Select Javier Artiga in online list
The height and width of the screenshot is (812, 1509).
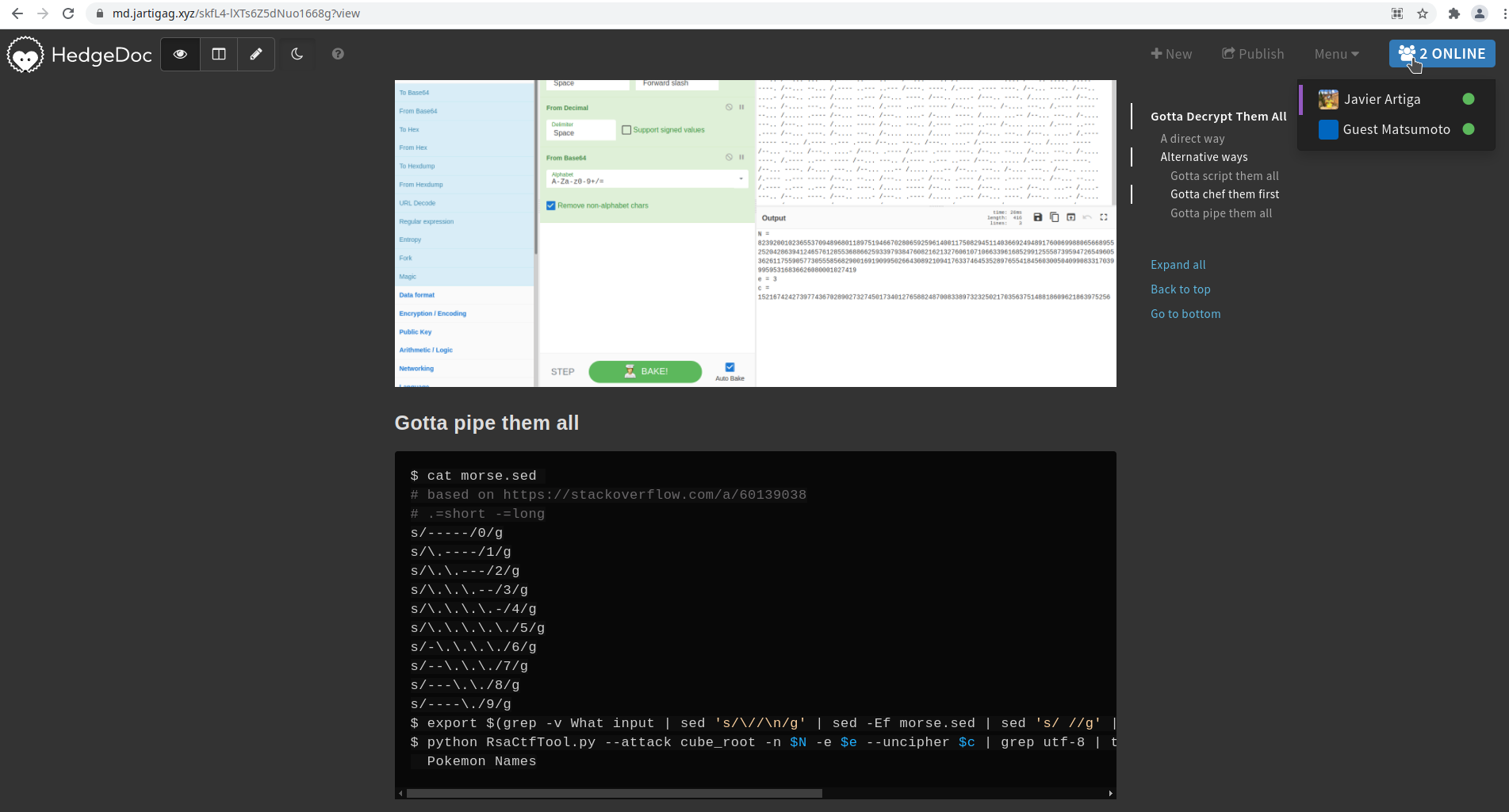coord(1381,99)
